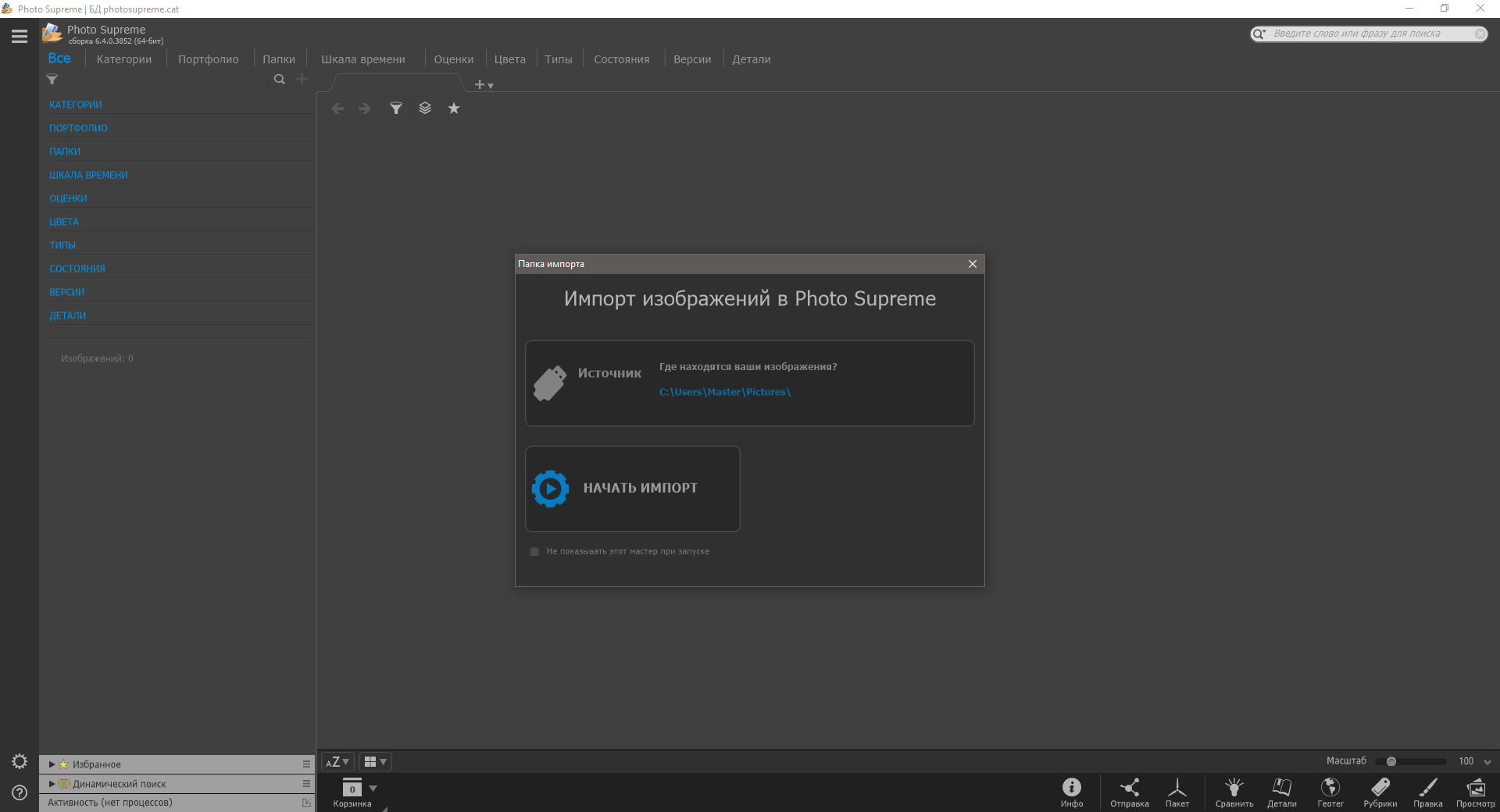Open the КАТЕГОРИИ sidebar section

(x=76, y=105)
